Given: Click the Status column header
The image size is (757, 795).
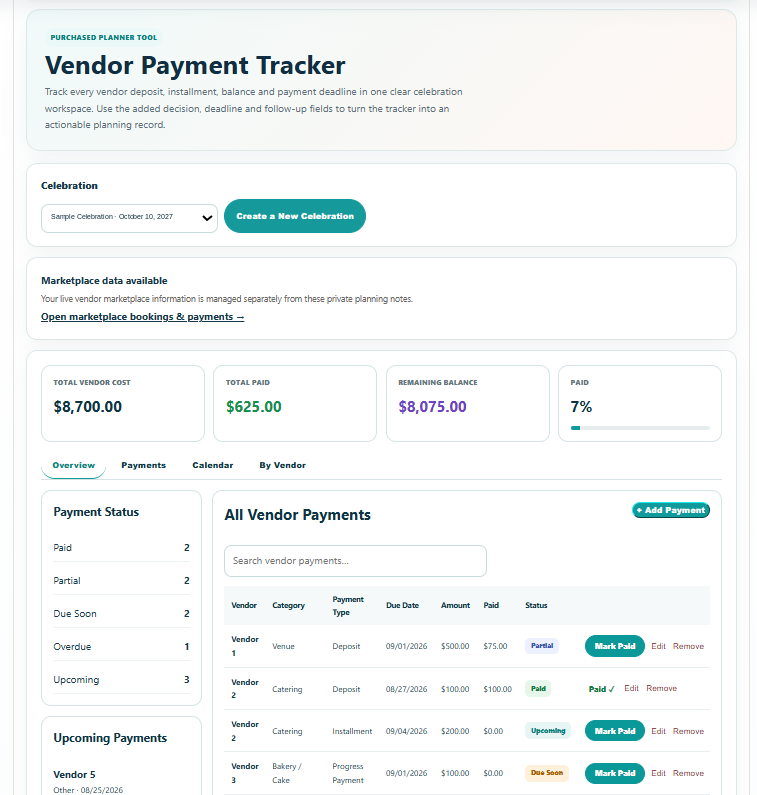Looking at the screenshot, I should tap(536, 605).
